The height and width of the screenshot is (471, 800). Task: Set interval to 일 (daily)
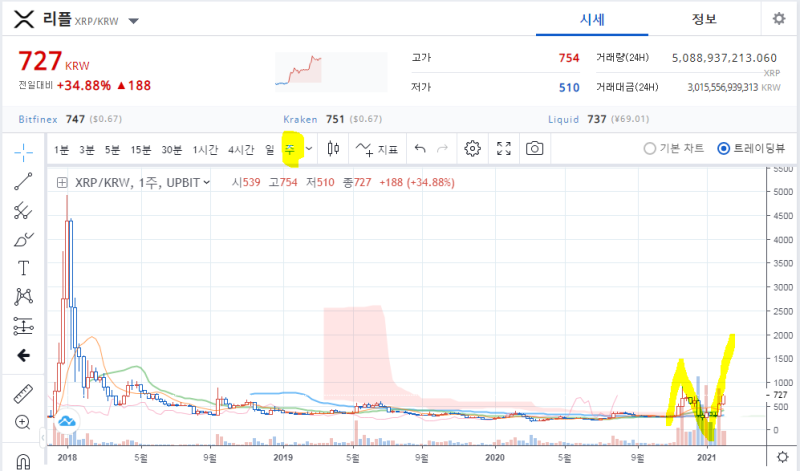(270, 150)
